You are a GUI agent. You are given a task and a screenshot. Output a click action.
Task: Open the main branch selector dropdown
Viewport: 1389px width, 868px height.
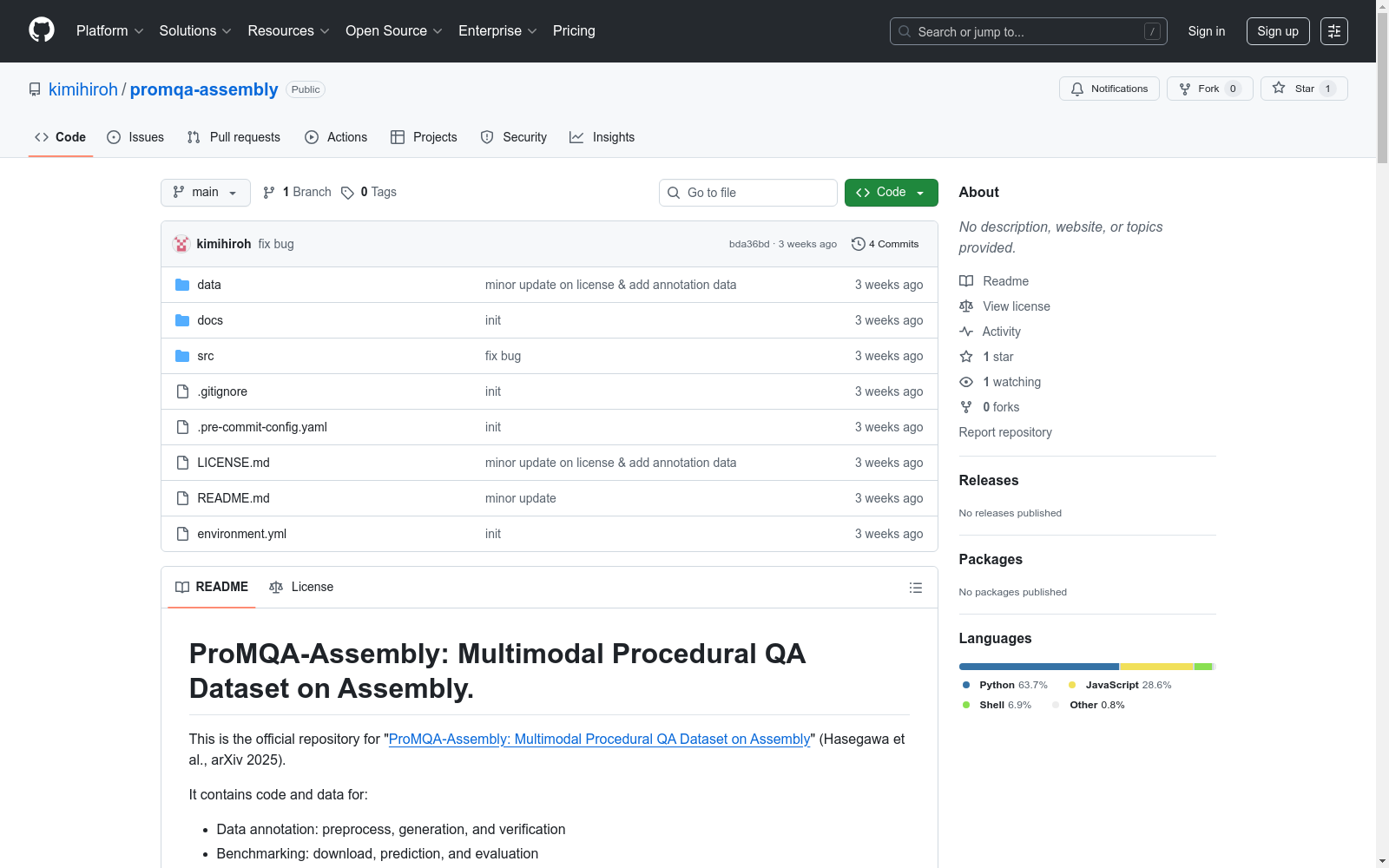coord(206,193)
